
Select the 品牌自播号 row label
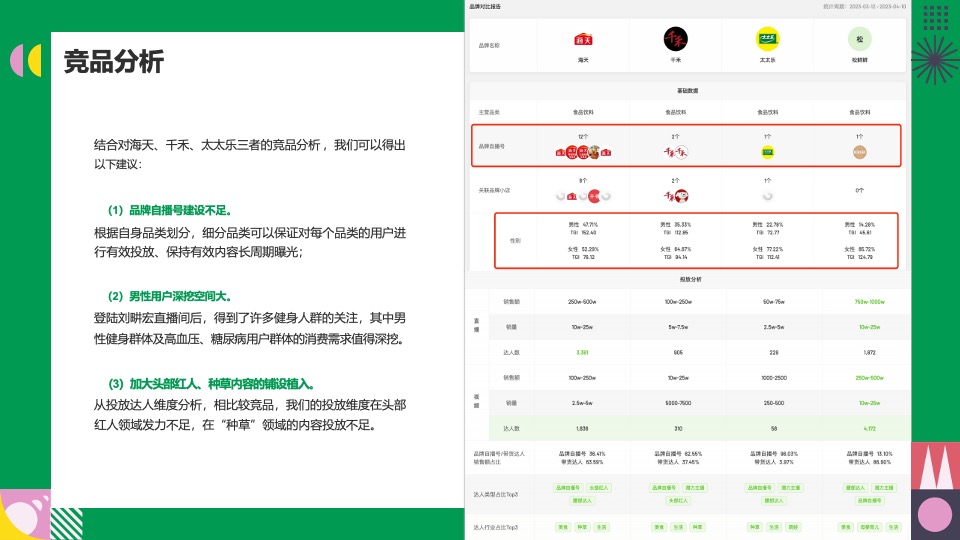[492, 146]
